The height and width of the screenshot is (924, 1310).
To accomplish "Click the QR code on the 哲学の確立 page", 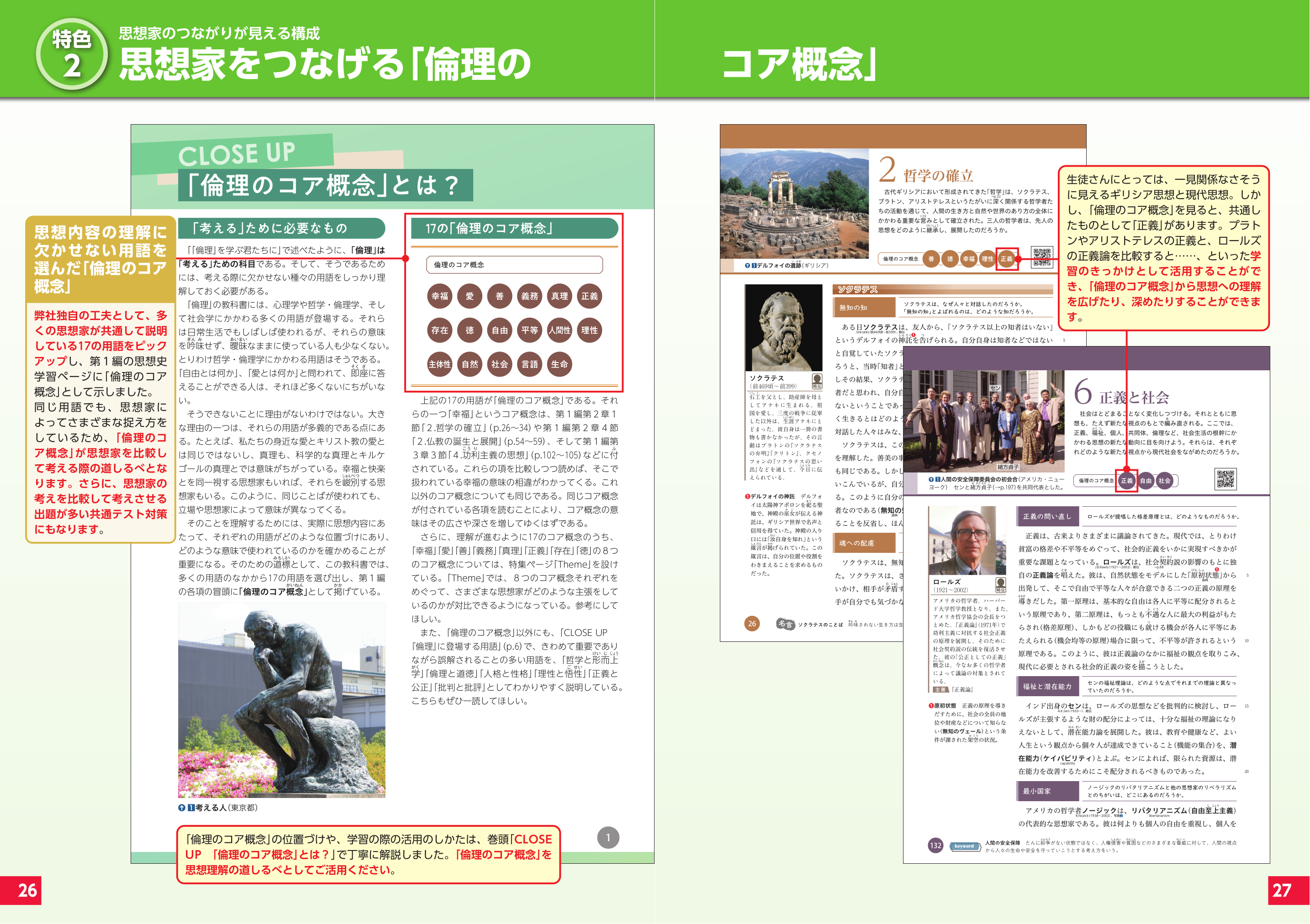I will pyautogui.click(x=1042, y=257).
